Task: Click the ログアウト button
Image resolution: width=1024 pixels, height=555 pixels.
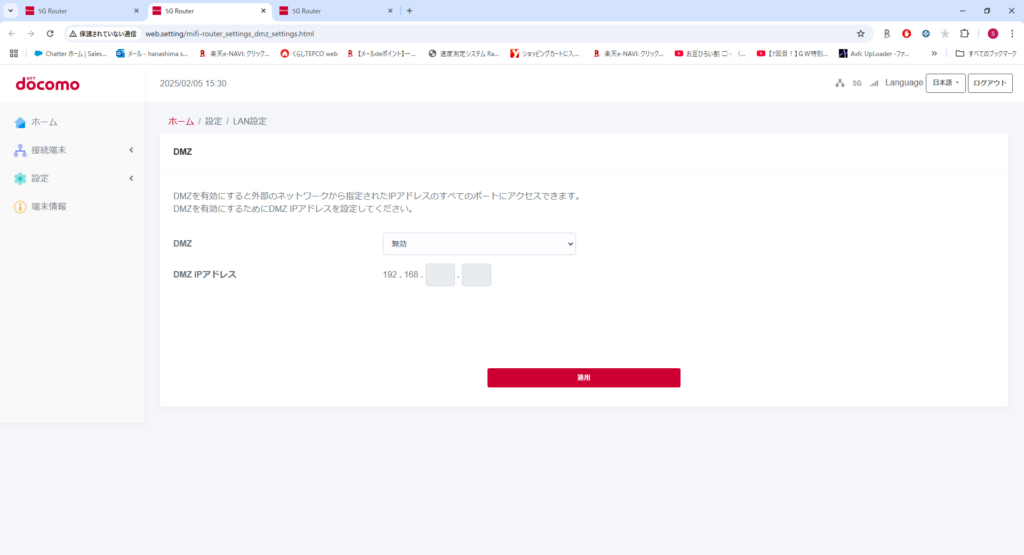Action: (x=990, y=83)
